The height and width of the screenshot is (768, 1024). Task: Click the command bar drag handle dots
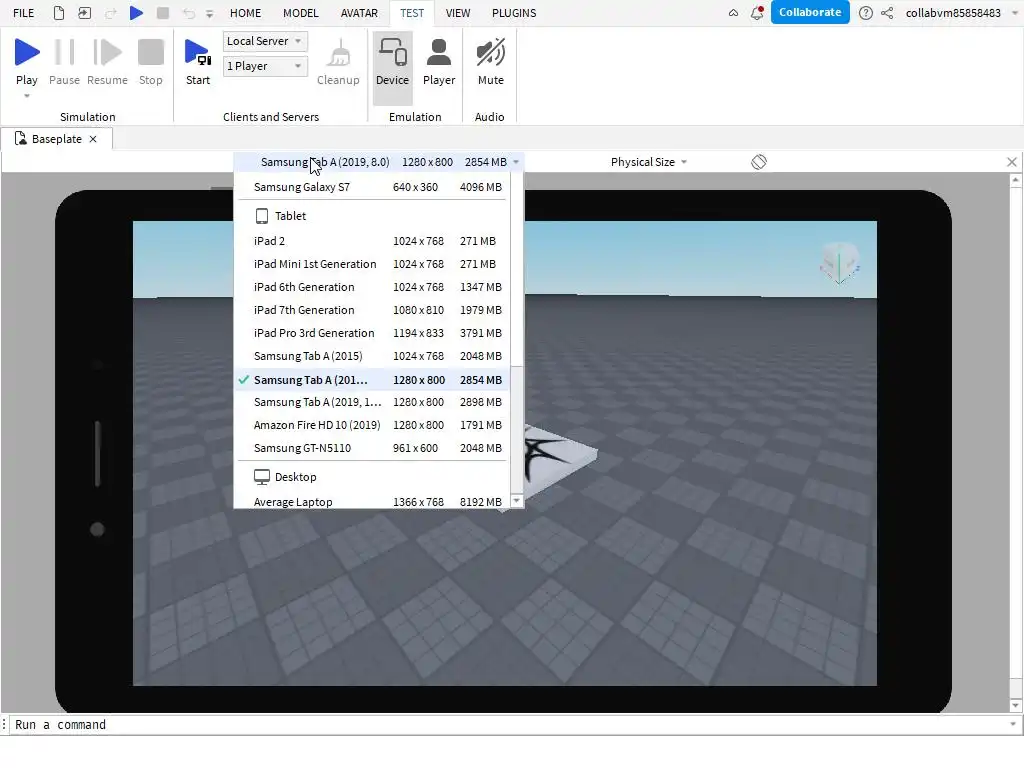tap(5, 724)
